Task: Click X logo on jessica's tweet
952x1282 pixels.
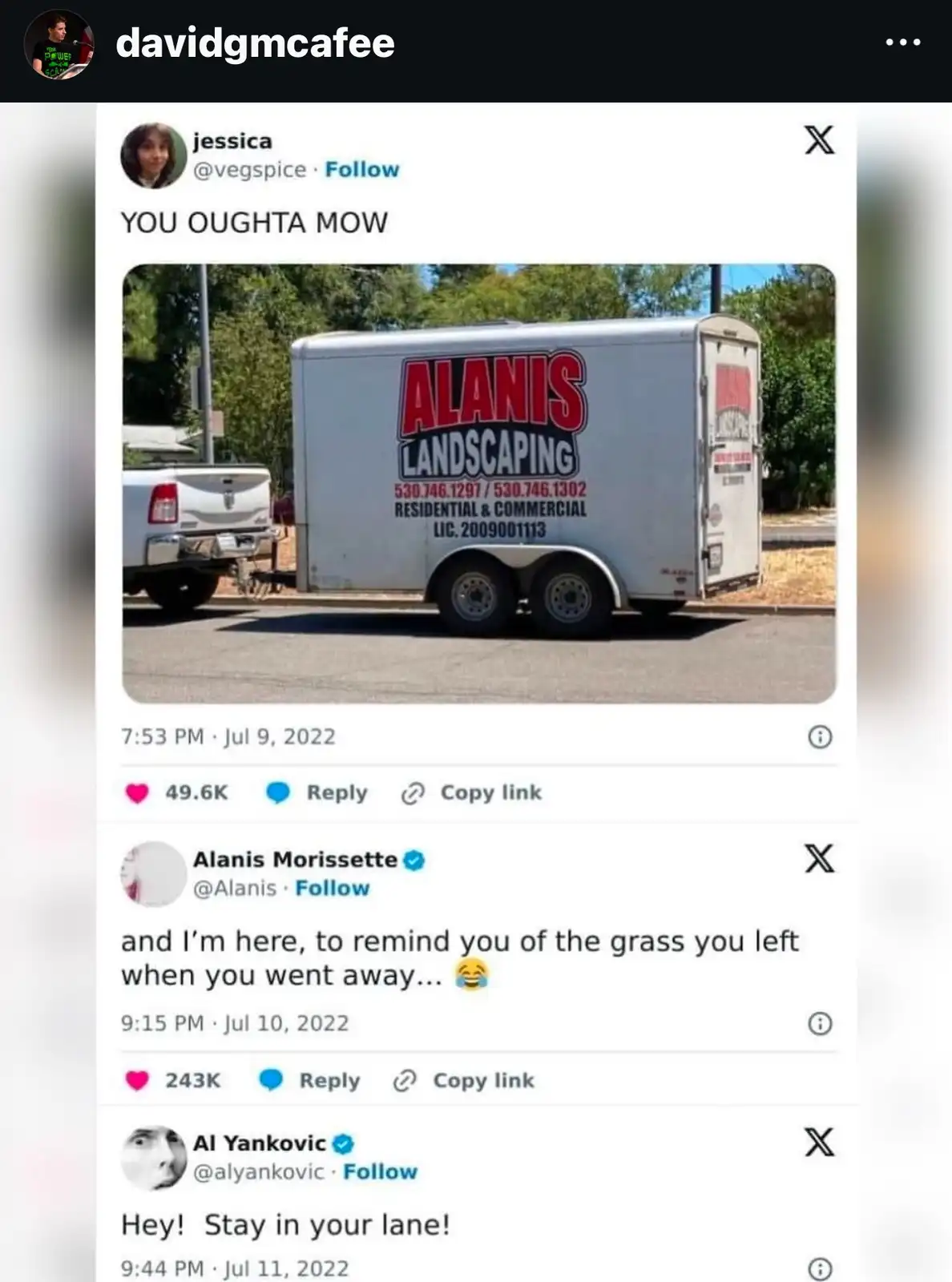Action: pyautogui.click(x=819, y=140)
